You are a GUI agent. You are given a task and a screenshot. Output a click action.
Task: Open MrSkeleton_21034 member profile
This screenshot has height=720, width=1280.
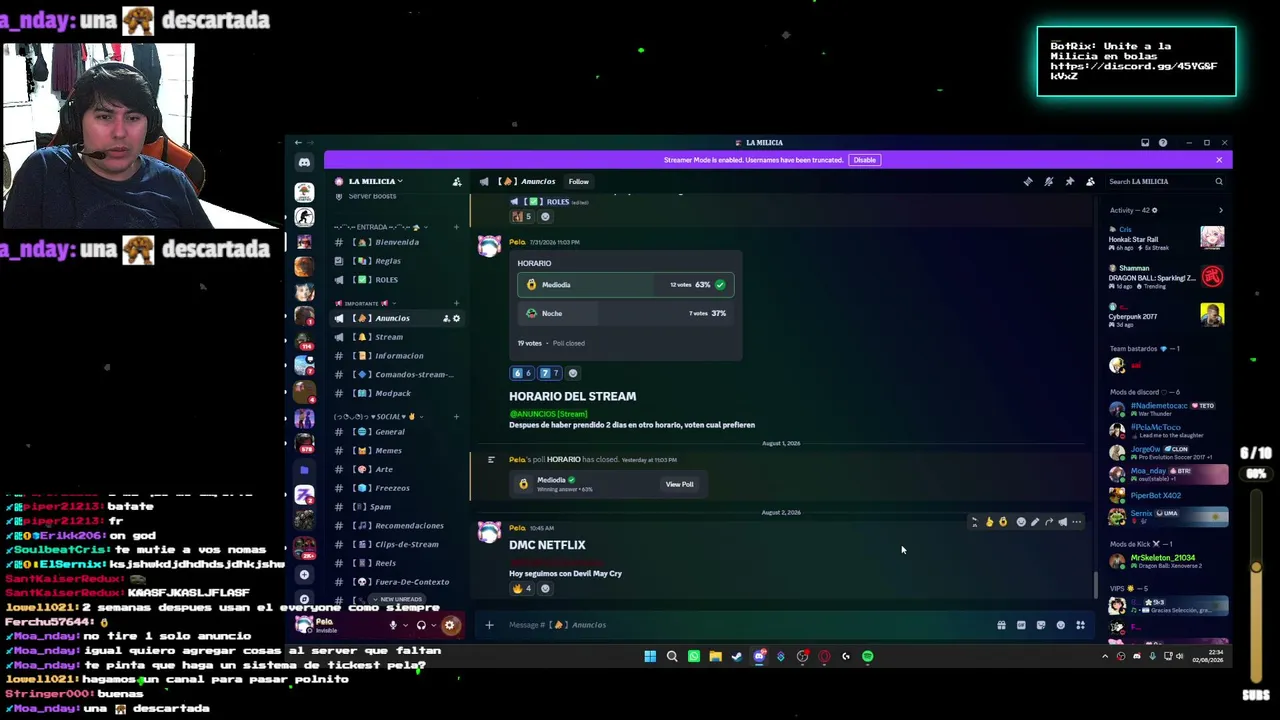[x=1168, y=562]
